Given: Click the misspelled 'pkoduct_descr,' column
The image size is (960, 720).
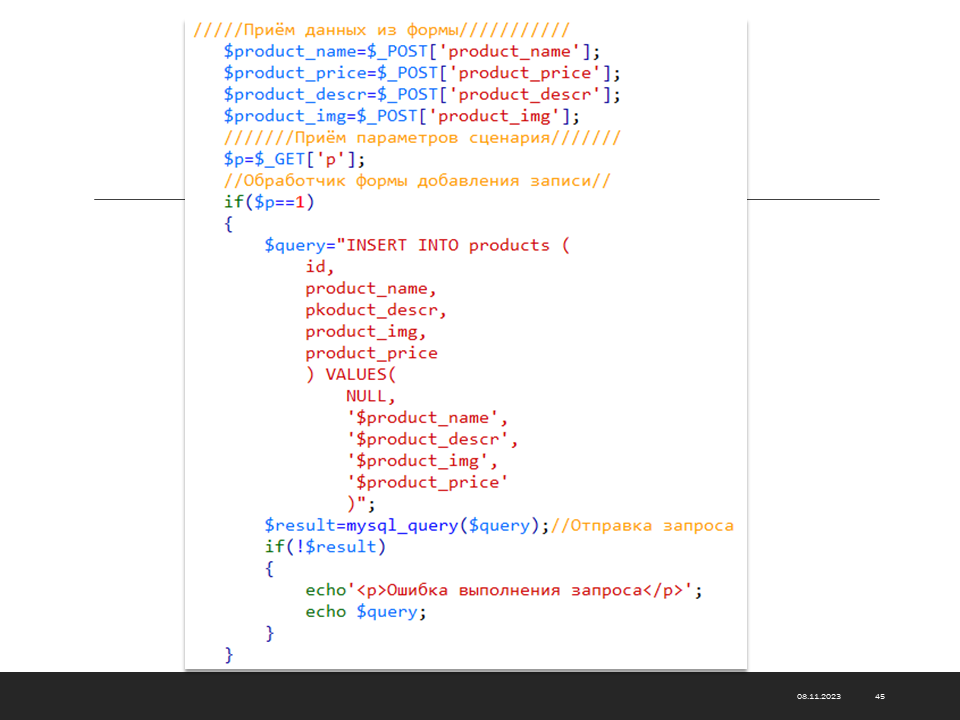Looking at the screenshot, I should [376, 310].
